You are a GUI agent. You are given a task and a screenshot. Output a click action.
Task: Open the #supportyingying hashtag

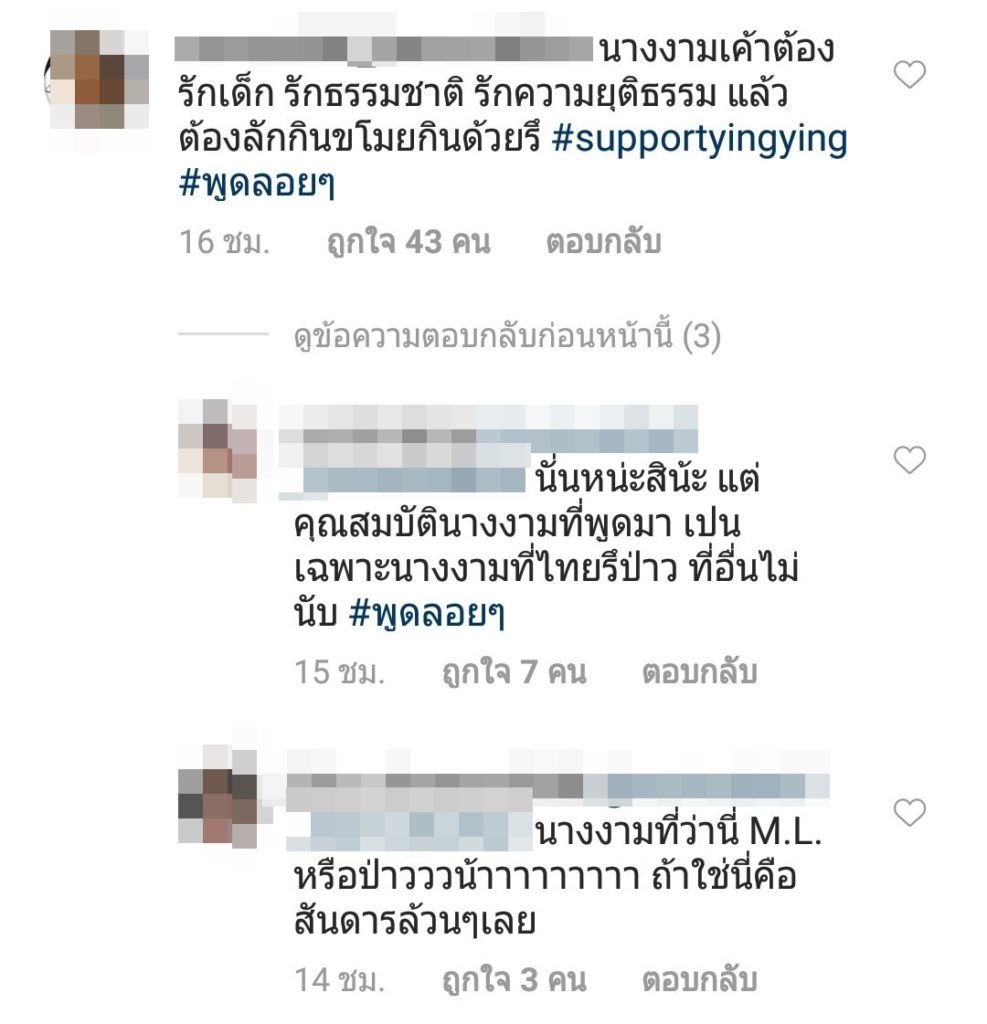tap(700, 139)
